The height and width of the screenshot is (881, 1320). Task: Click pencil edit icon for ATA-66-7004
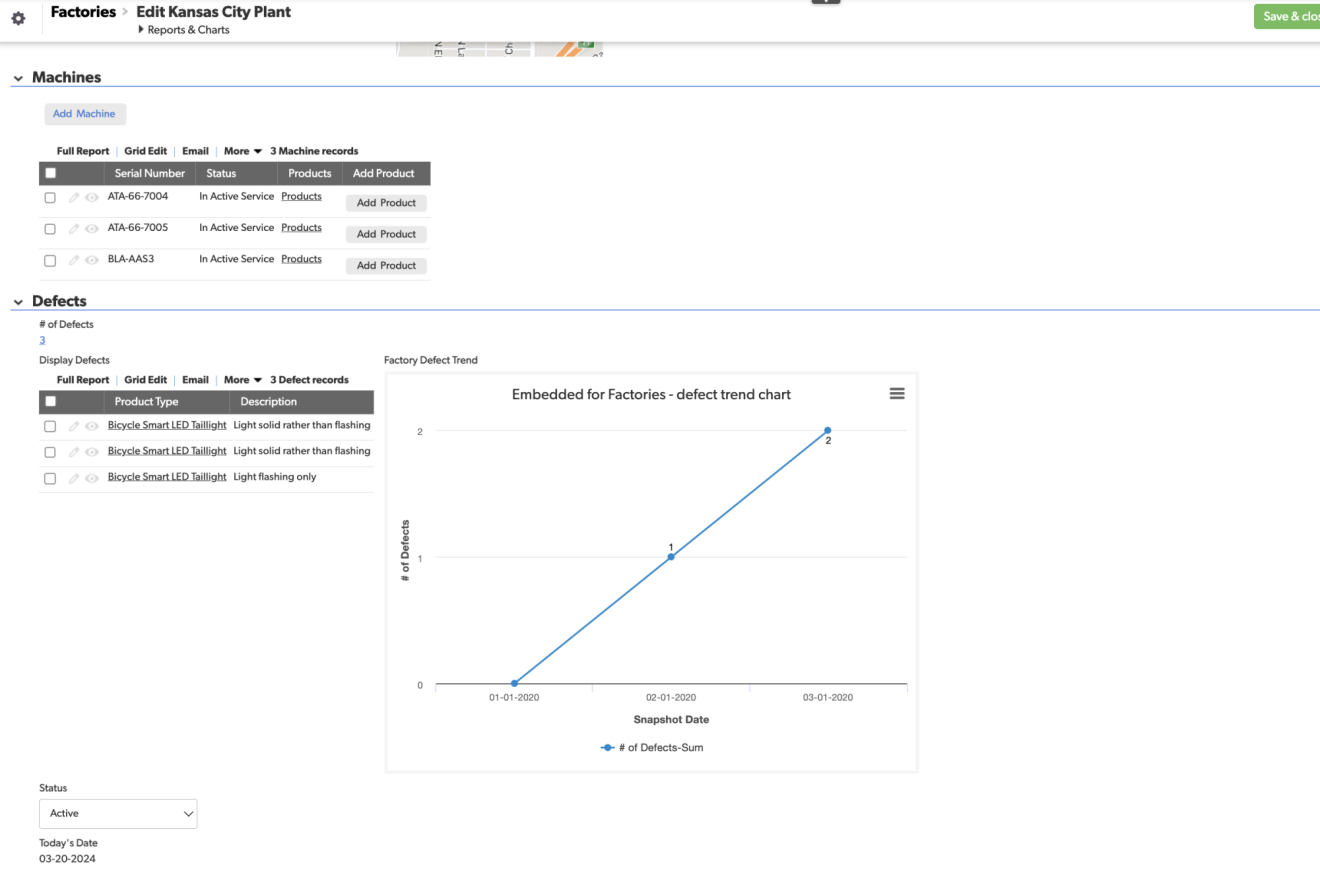pyautogui.click(x=74, y=198)
